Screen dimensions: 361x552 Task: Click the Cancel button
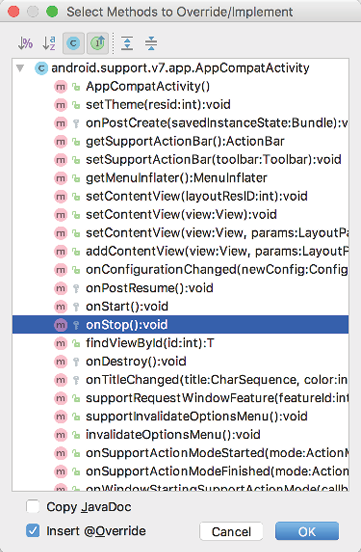coord(231,531)
